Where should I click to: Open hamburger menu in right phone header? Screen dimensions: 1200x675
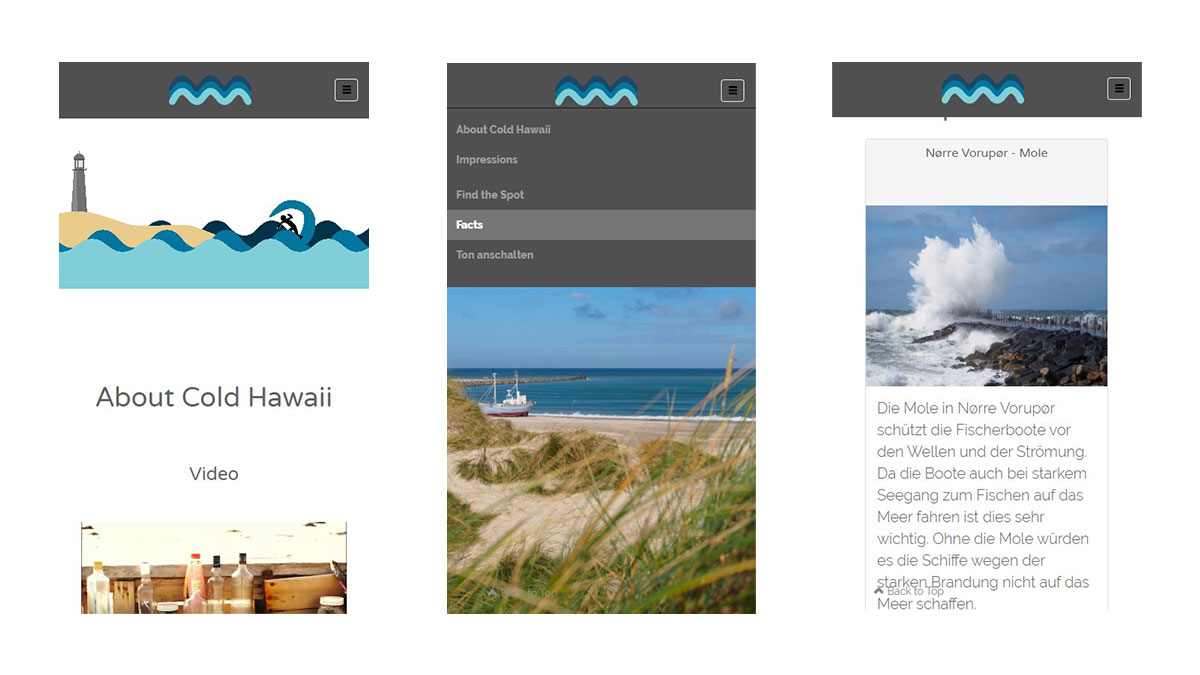tap(1119, 88)
